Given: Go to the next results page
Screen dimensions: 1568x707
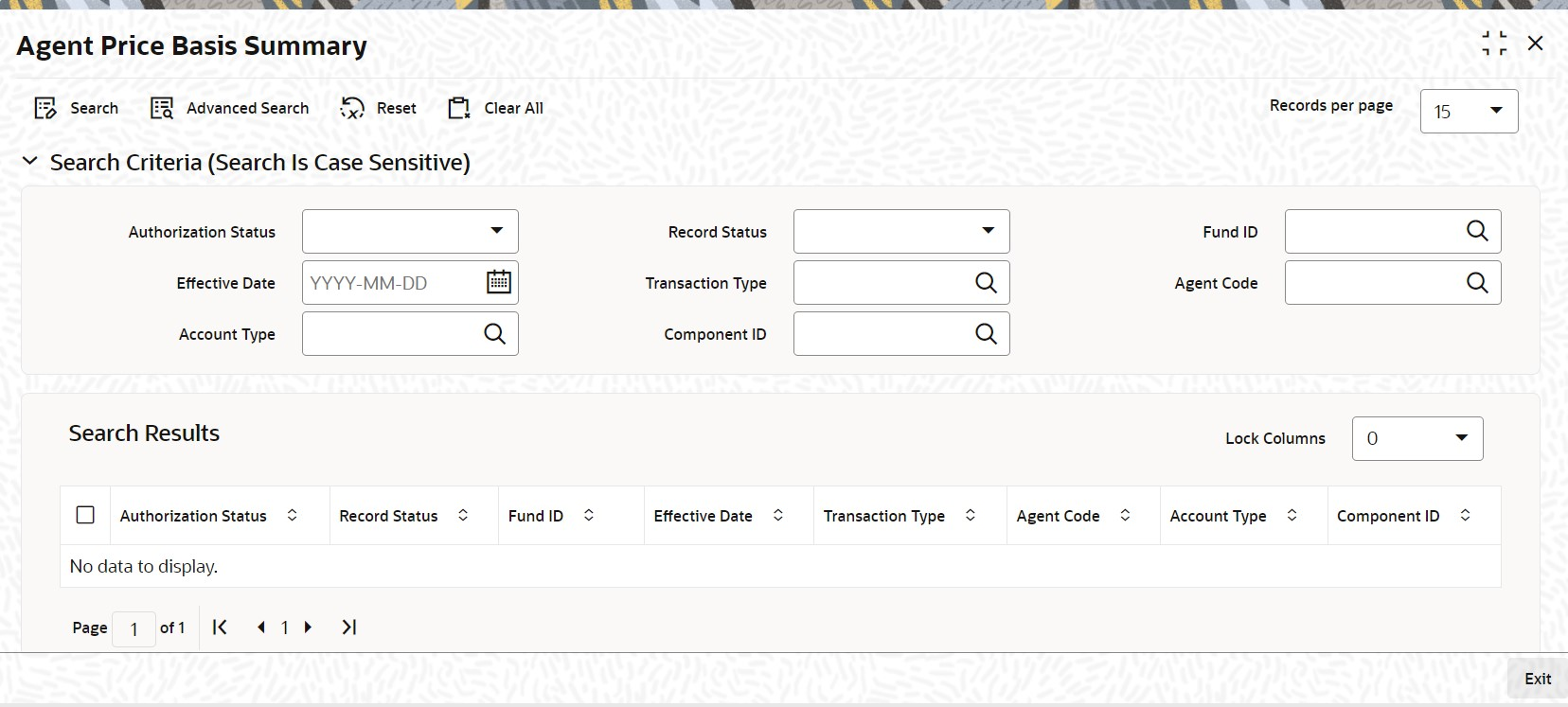Looking at the screenshot, I should tap(308, 627).
